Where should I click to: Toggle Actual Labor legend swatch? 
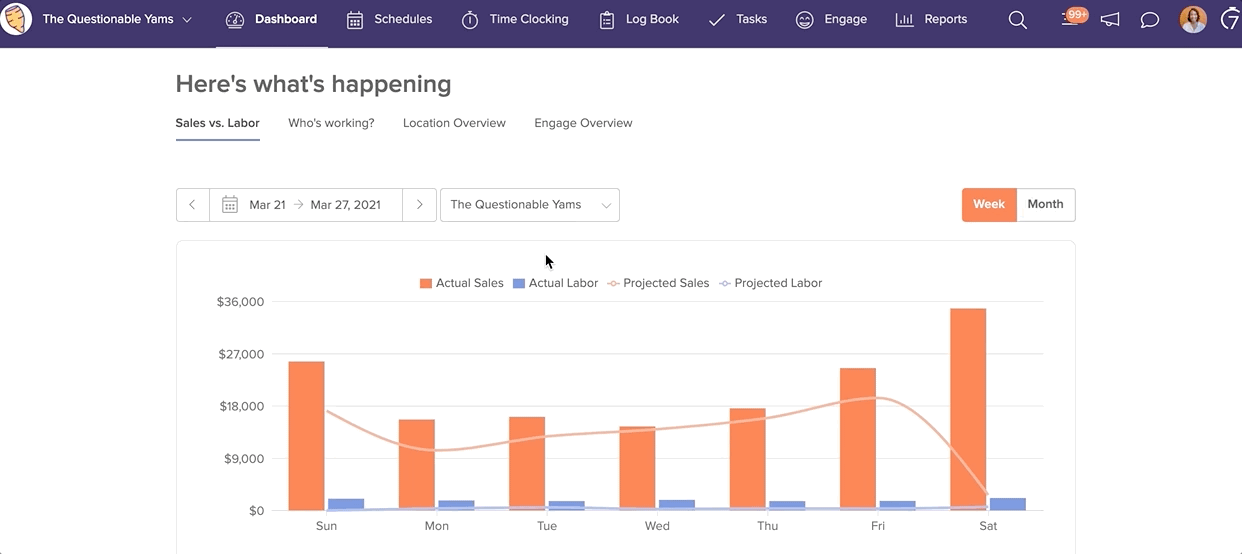519,283
